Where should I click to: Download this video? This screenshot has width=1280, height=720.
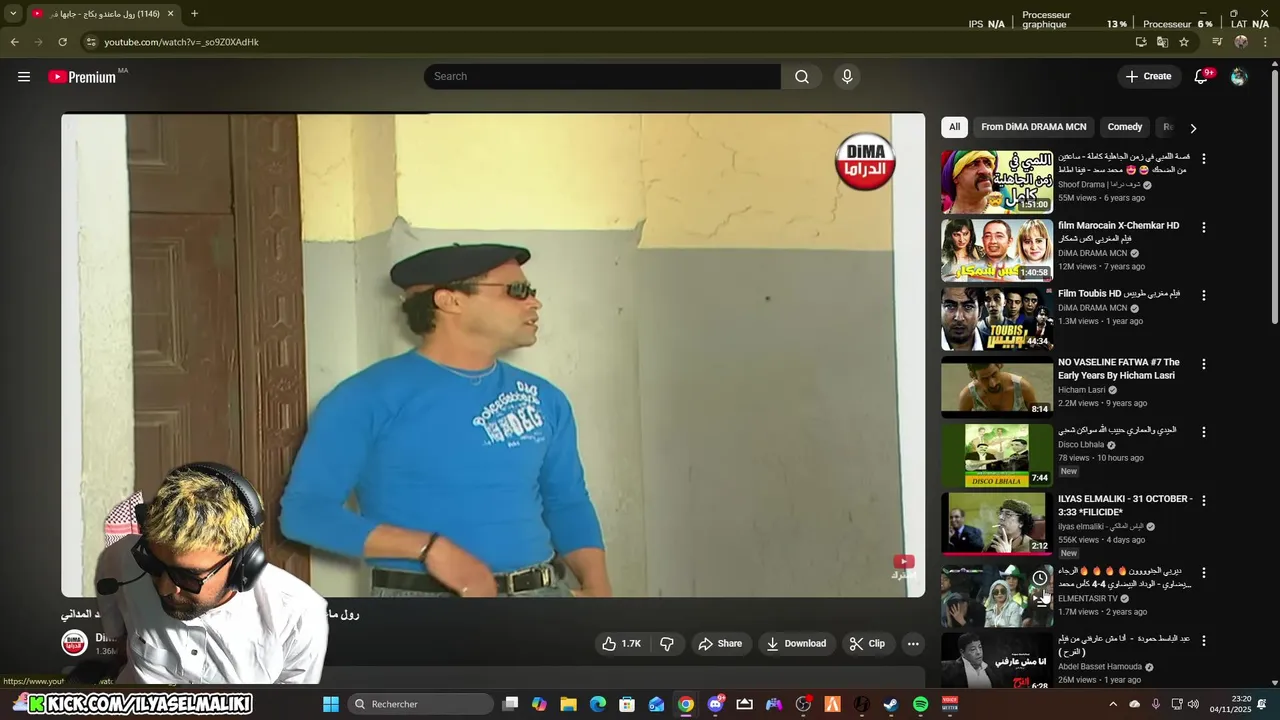pos(796,644)
